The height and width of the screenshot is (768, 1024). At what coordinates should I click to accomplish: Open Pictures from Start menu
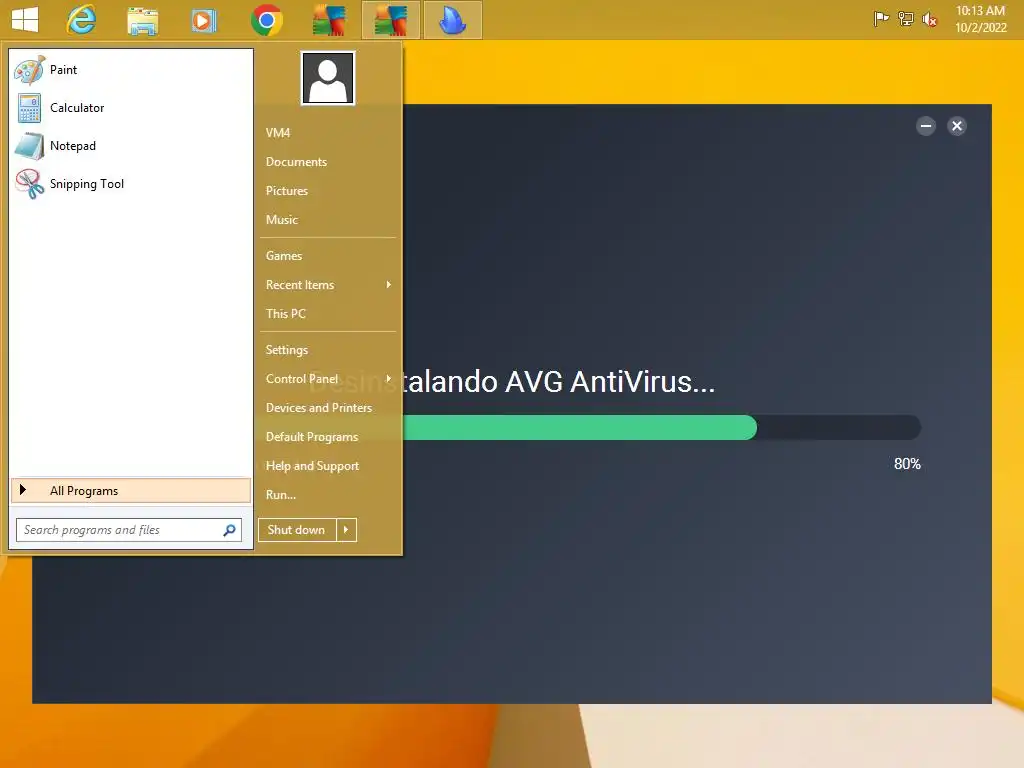pos(287,191)
